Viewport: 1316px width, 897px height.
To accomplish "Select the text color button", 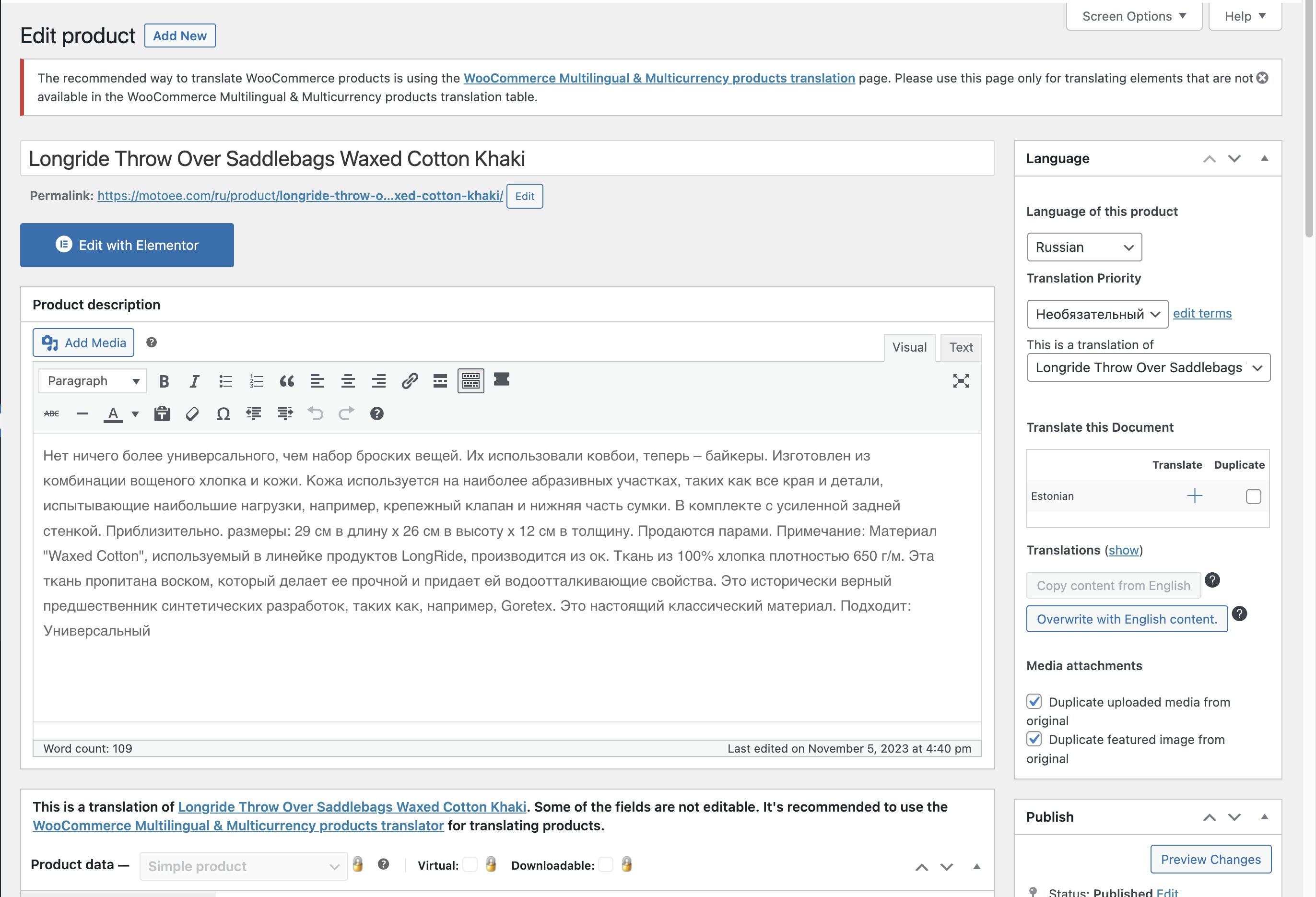I will [x=113, y=414].
